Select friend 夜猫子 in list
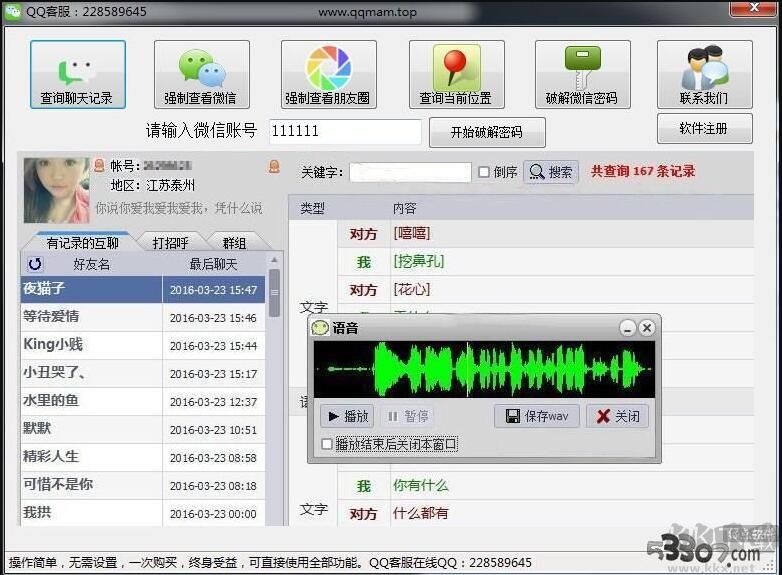Image resolution: width=782 pixels, height=575 pixels. pyautogui.click(x=143, y=289)
